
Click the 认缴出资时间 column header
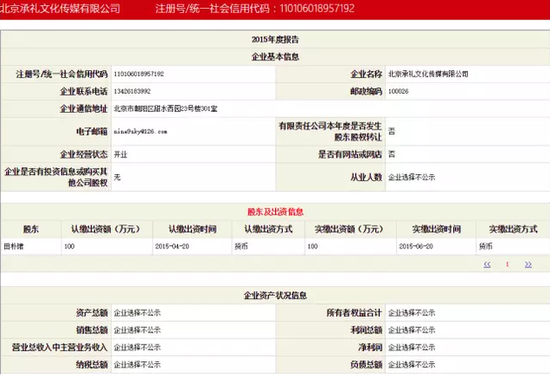click(x=192, y=229)
